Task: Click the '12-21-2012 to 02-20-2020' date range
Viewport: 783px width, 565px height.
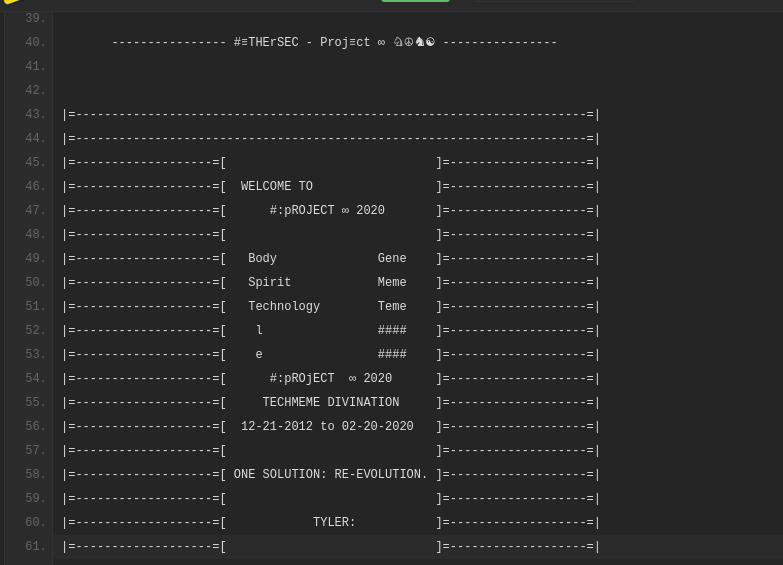Action: [327, 426]
